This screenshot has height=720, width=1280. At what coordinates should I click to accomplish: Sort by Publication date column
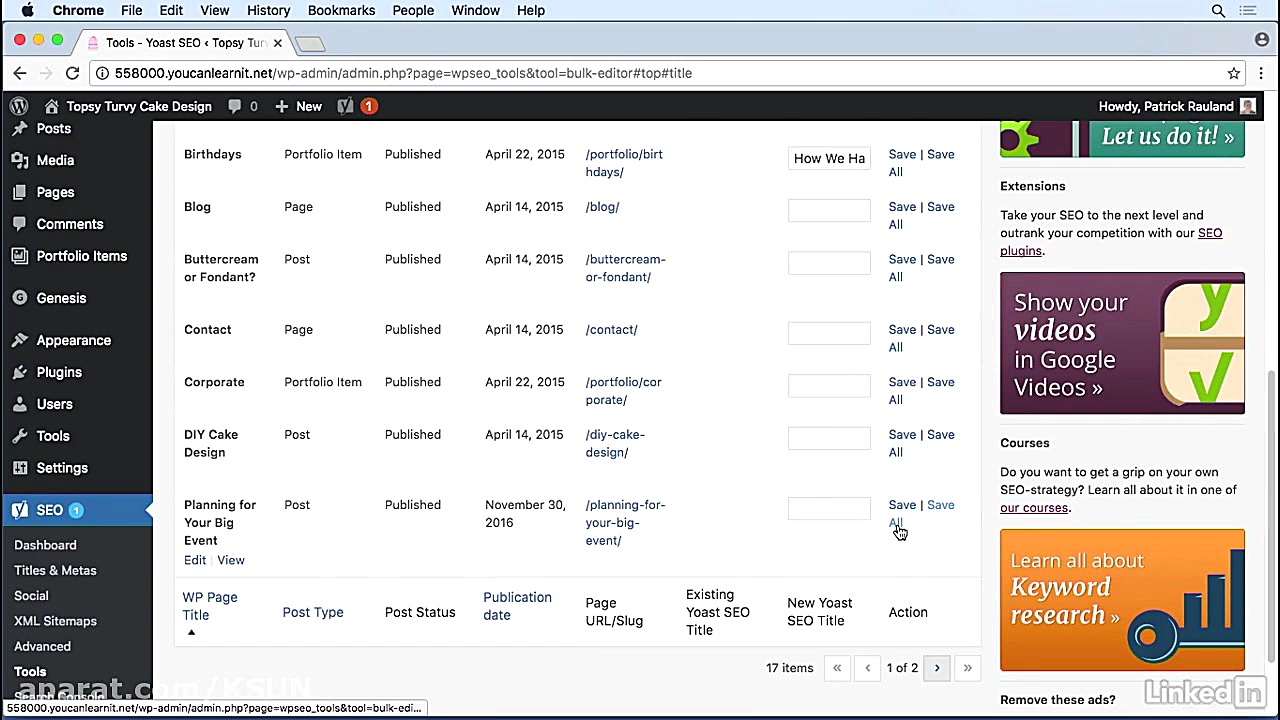(517, 606)
